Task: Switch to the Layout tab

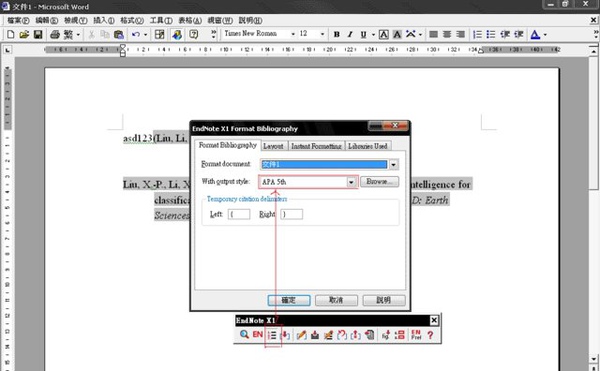Action: 273,146
